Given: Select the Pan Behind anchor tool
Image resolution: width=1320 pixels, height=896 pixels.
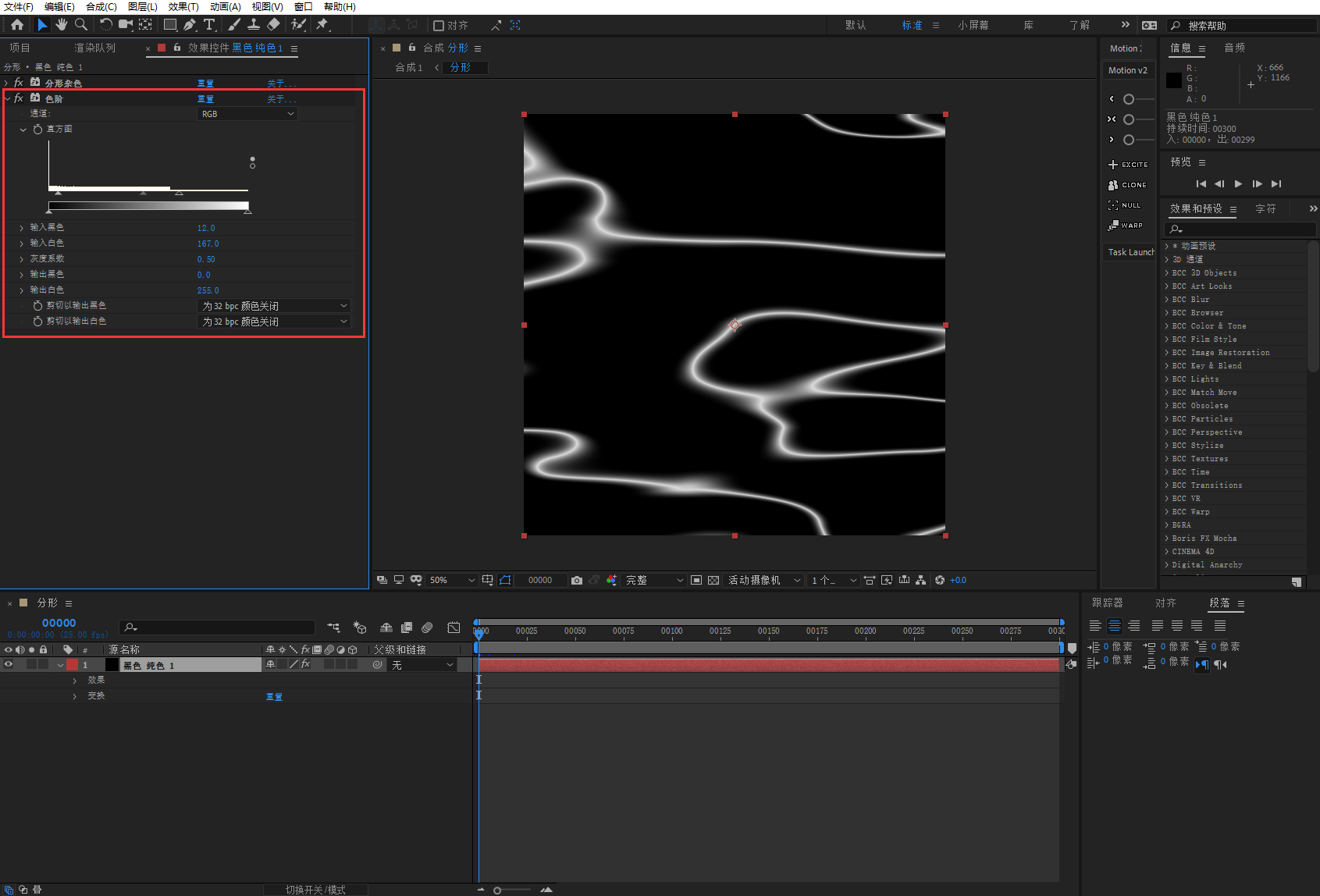Looking at the screenshot, I should [145, 25].
